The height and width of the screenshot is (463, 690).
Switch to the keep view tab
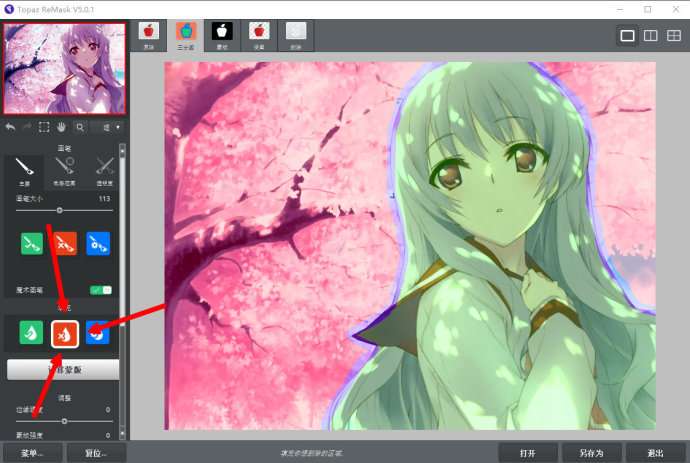tap(259, 36)
